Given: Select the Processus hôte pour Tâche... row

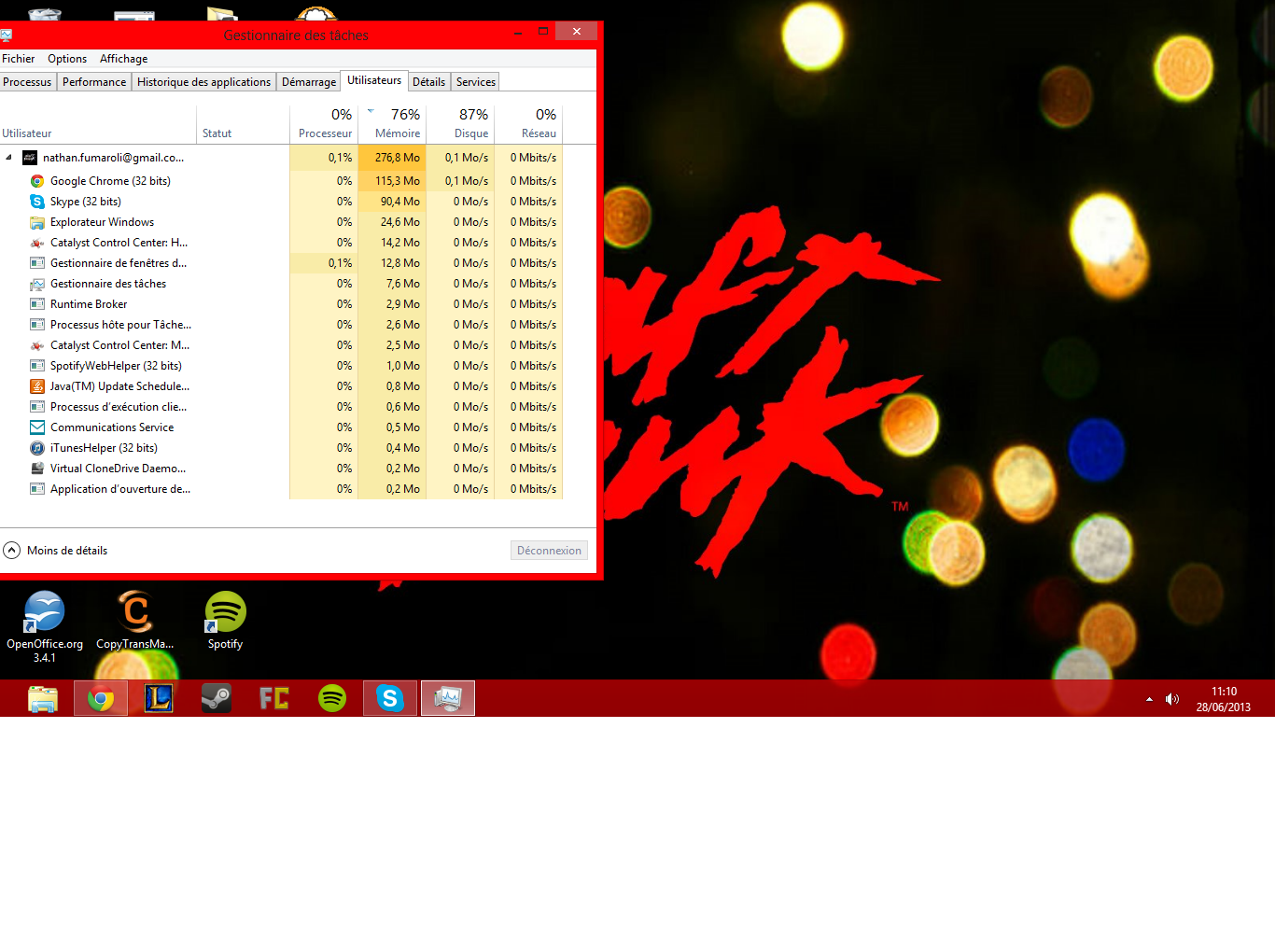Looking at the screenshot, I should point(282,325).
